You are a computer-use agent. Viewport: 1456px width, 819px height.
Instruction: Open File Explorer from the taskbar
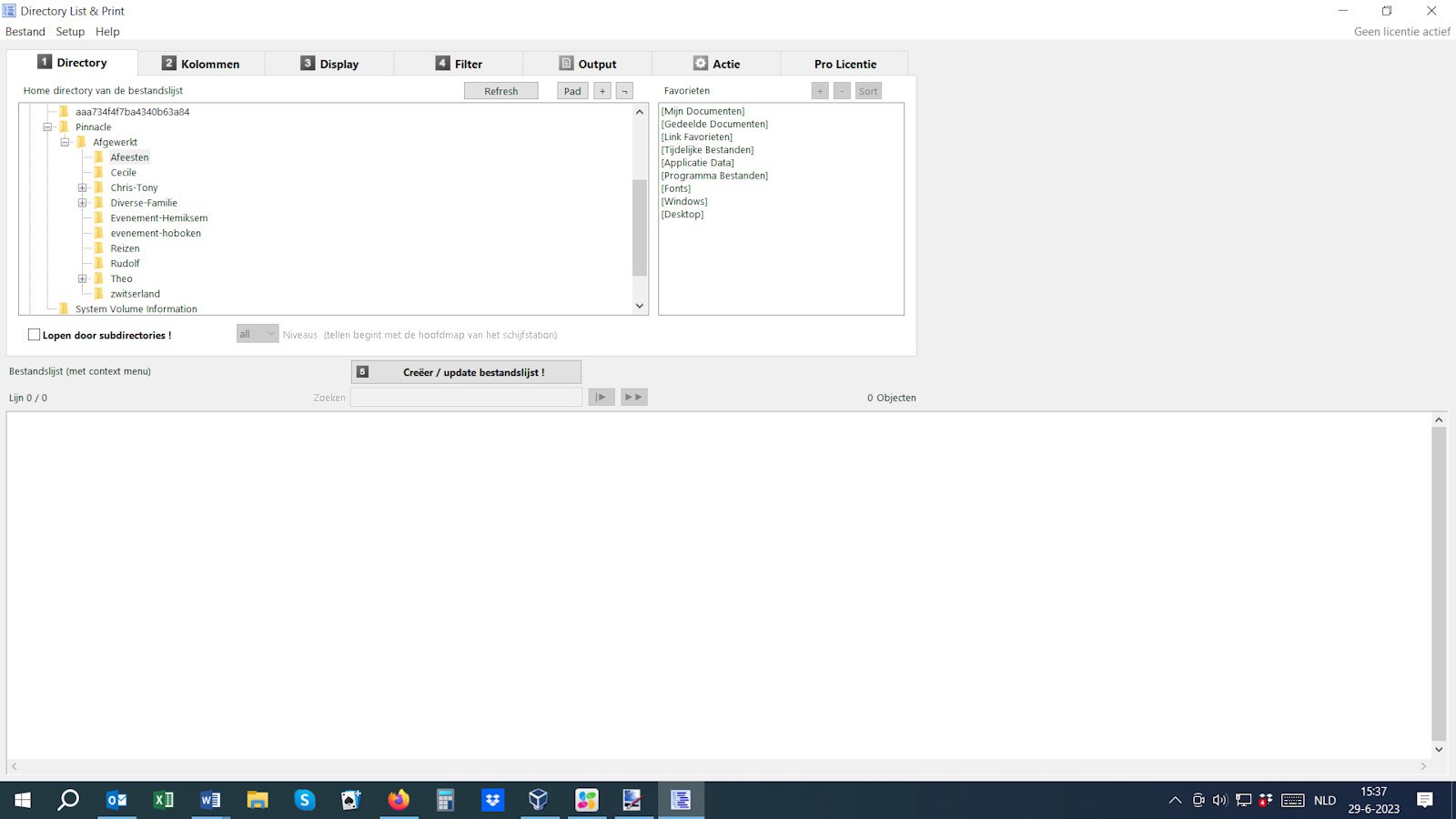258,800
